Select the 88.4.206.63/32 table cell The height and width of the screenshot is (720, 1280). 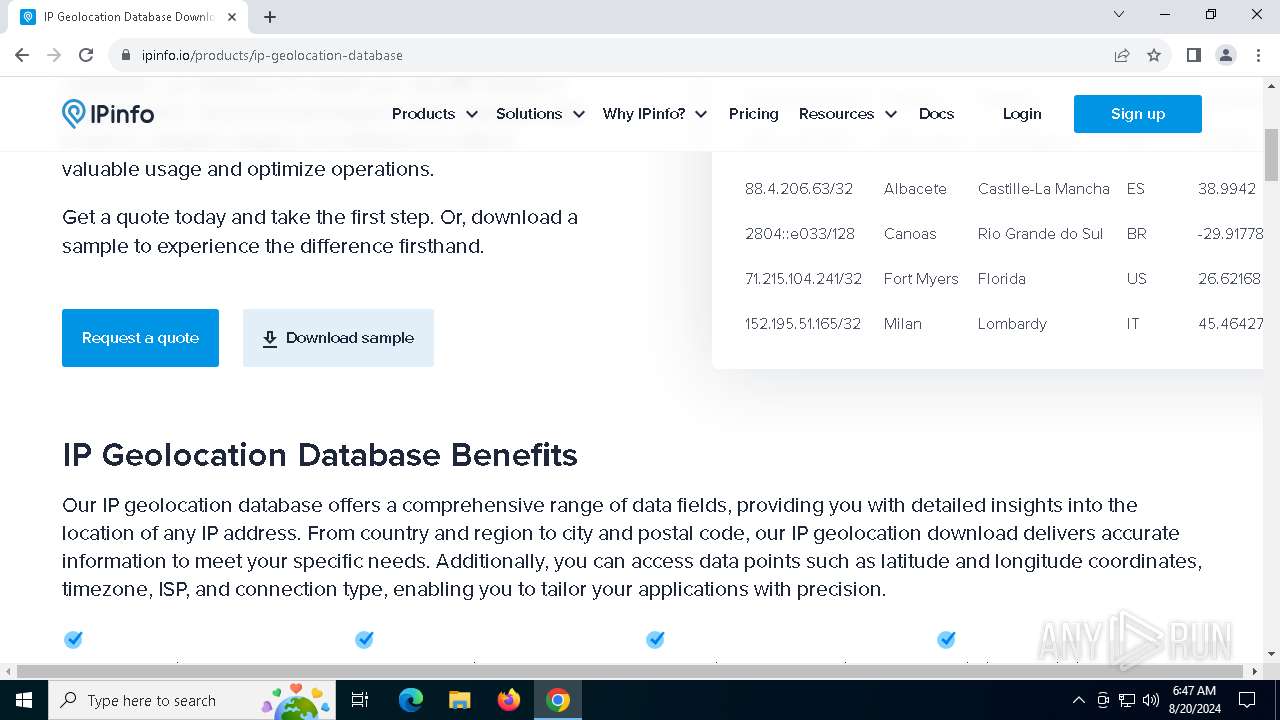pos(799,189)
